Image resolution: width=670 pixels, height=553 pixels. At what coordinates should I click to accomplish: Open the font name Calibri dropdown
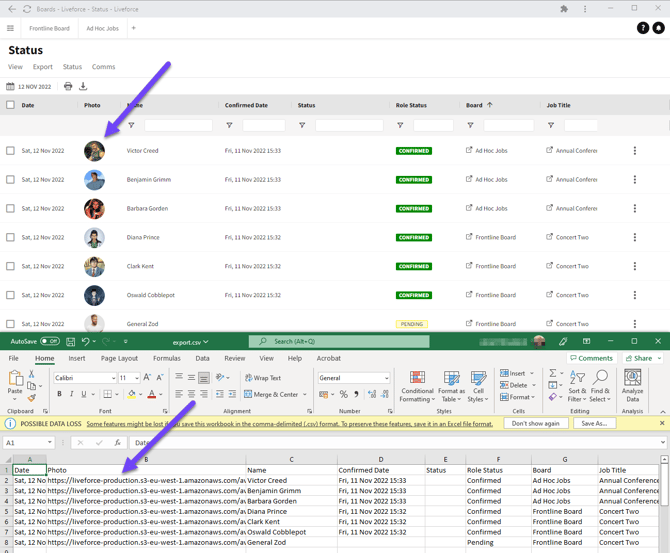(113, 378)
